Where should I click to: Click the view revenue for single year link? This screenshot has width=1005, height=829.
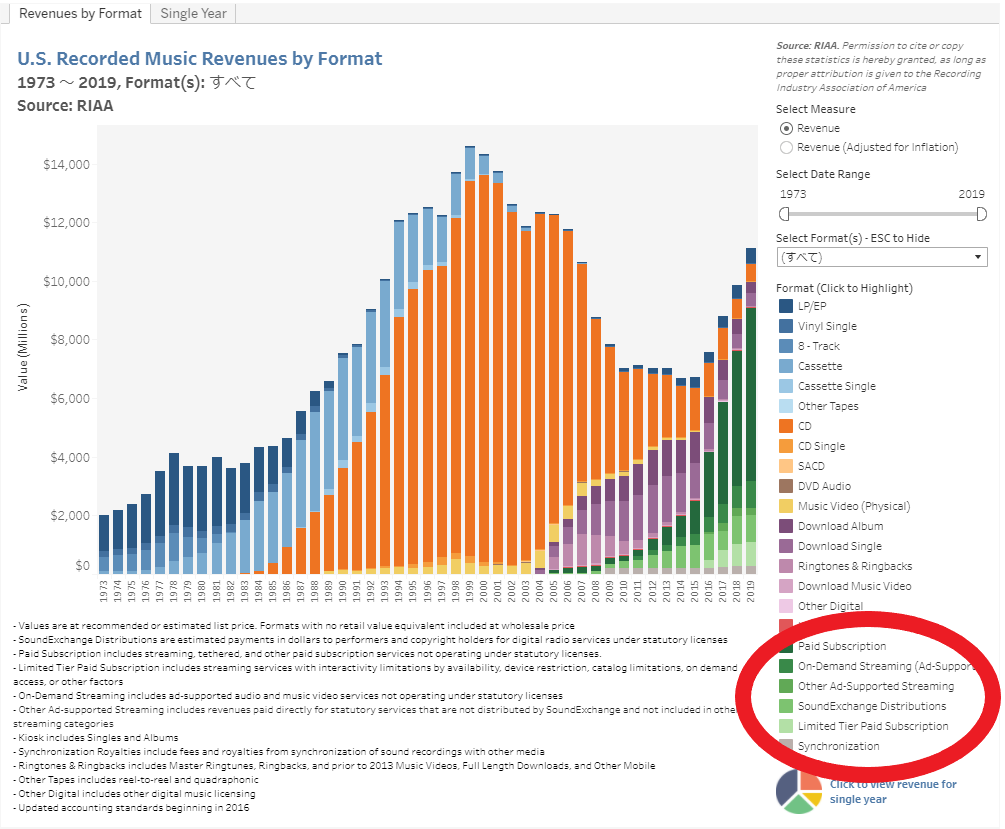(892, 791)
